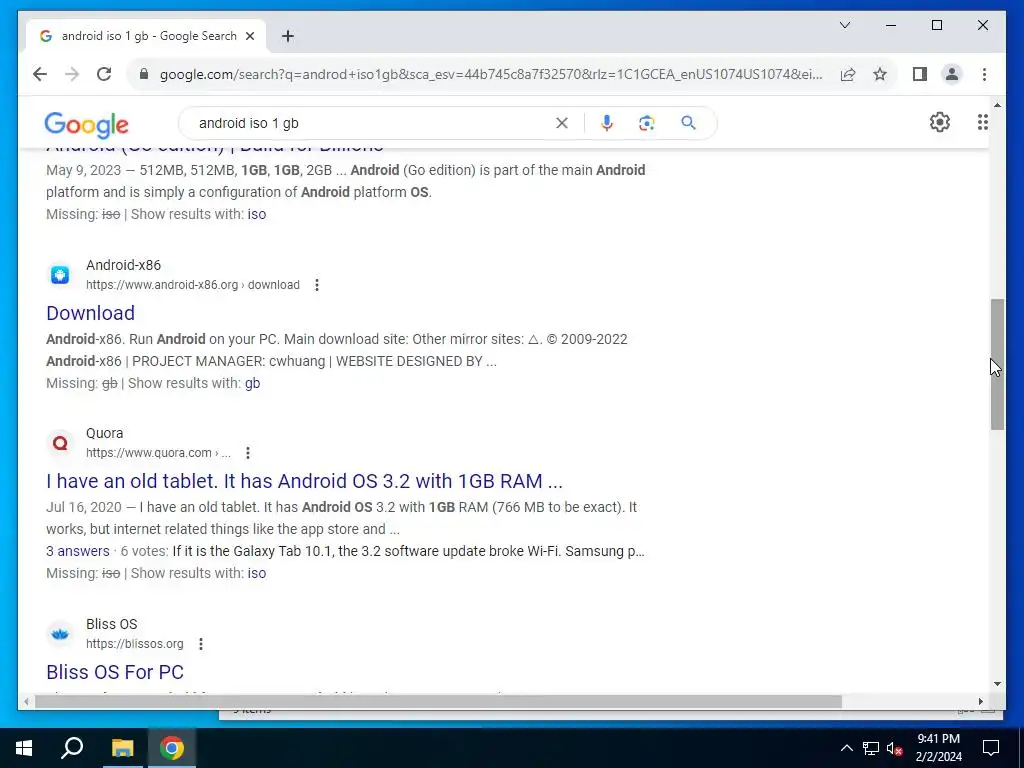Reload the Google search page
Viewport: 1024px width, 768px height.
pyautogui.click(x=104, y=74)
